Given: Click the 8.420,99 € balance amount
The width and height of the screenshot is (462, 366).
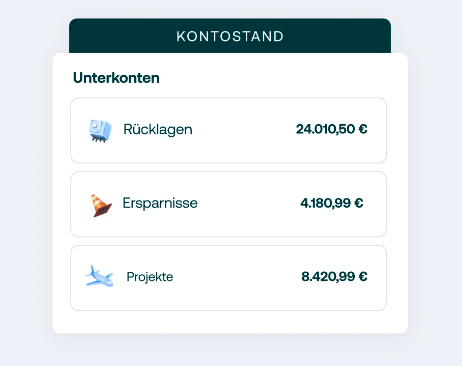Looking at the screenshot, I should coord(334,277).
